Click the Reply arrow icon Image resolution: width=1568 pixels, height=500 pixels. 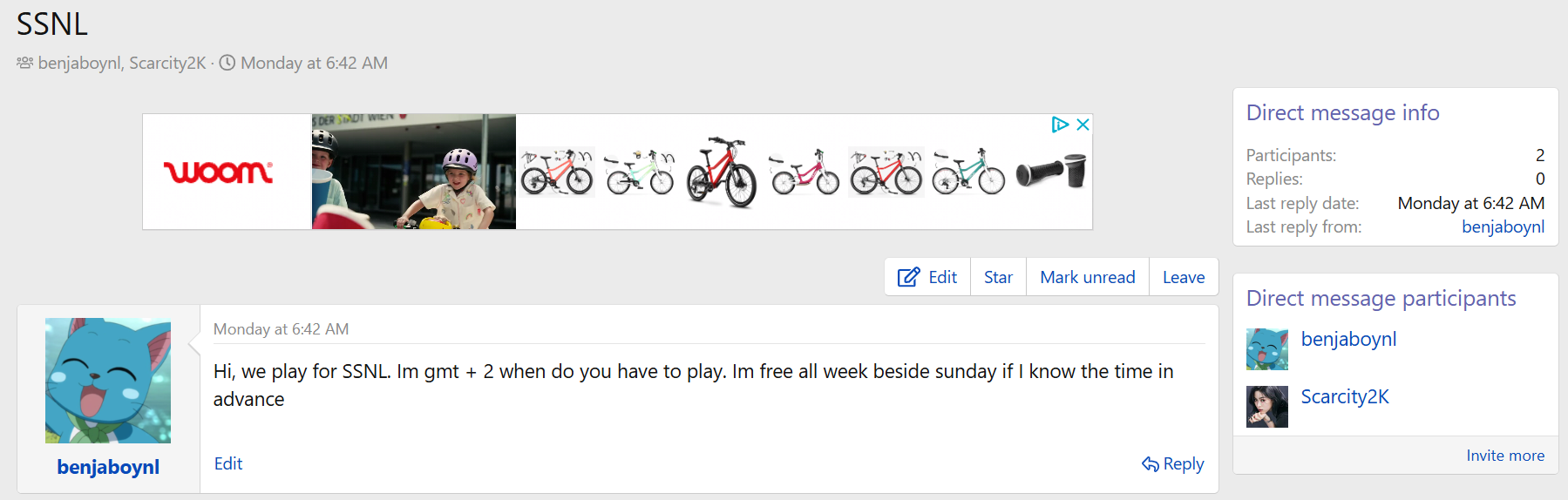1151,464
